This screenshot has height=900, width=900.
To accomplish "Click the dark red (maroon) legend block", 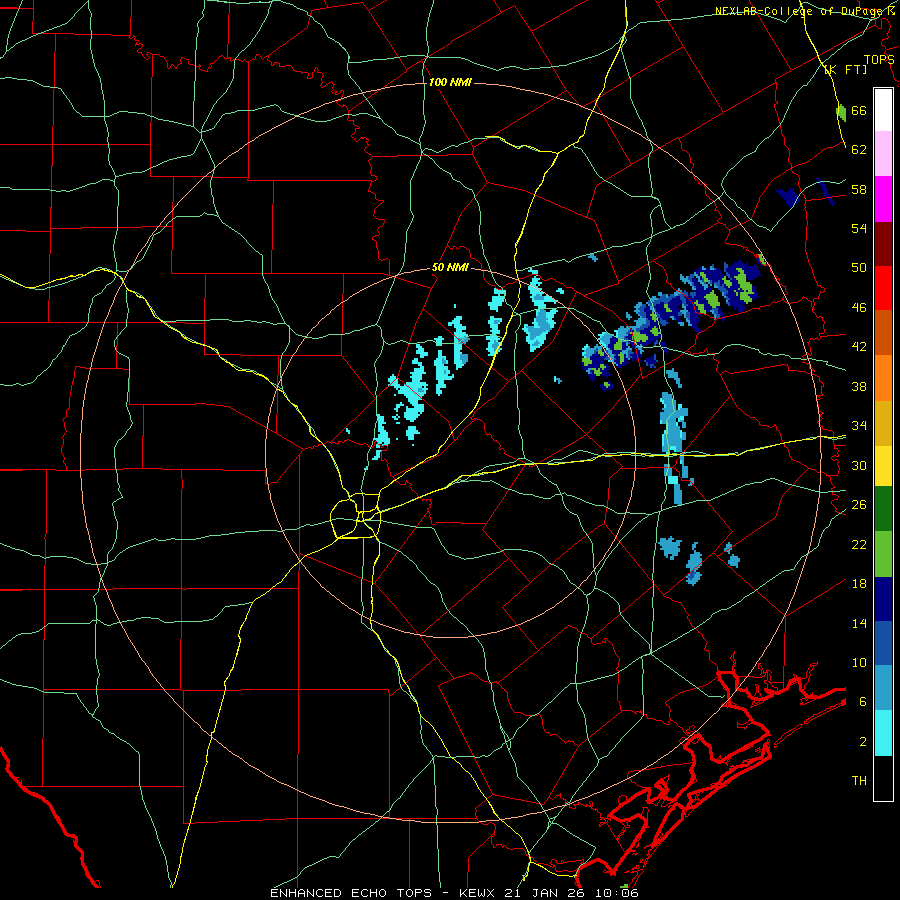I will pyautogui.click(x=883, y=243).
